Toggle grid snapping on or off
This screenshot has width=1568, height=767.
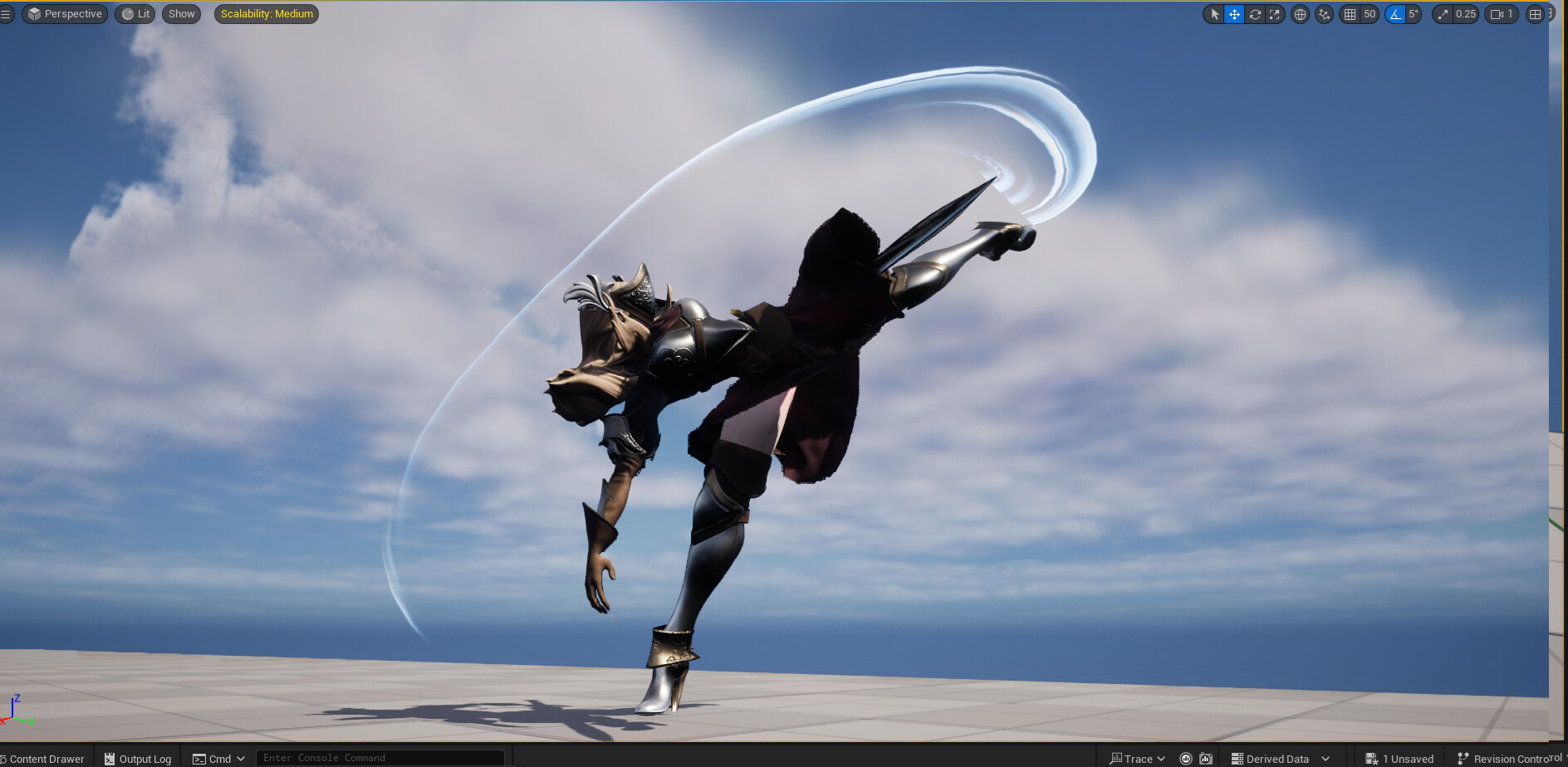[x=1350, y=14]
